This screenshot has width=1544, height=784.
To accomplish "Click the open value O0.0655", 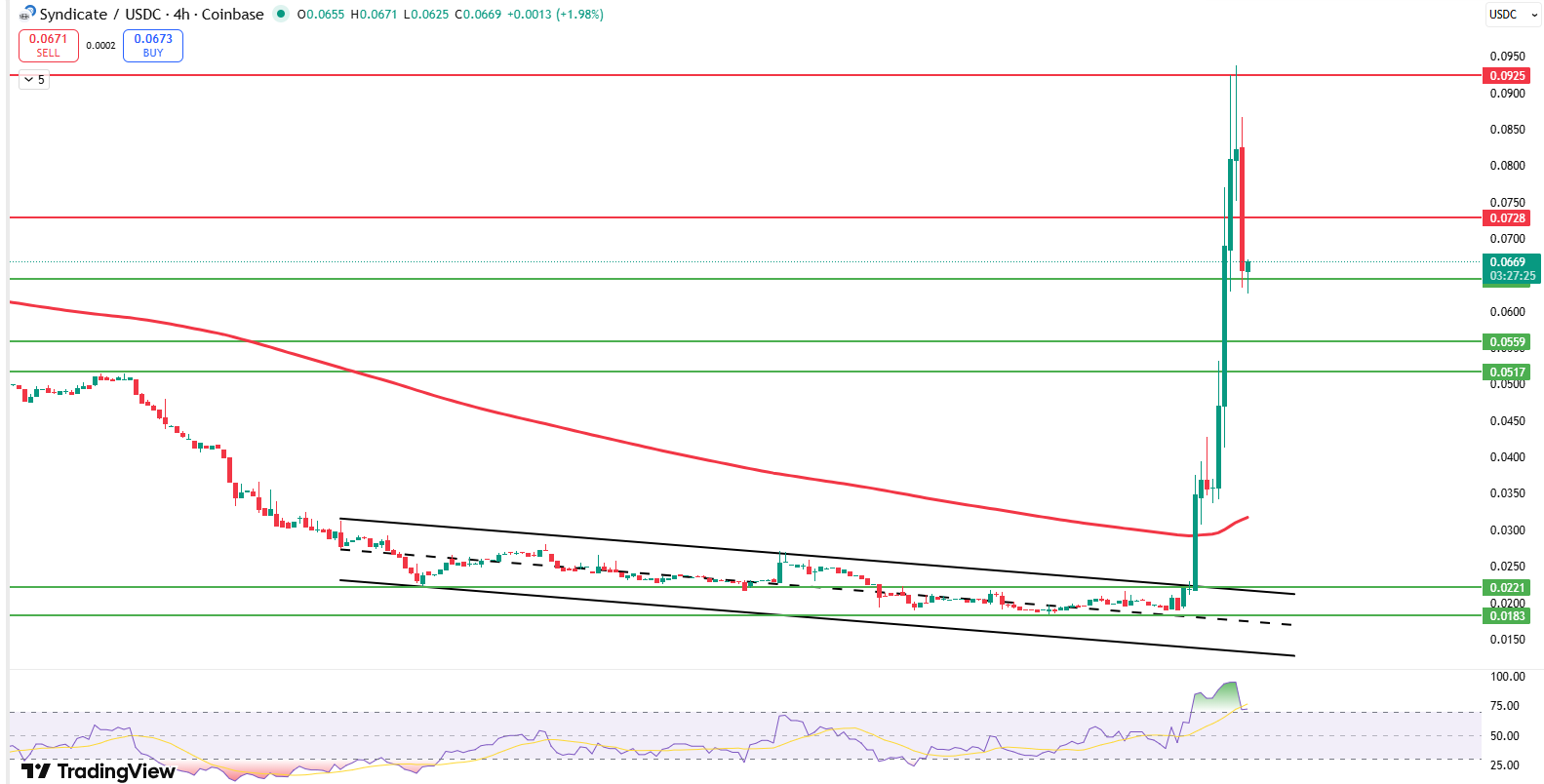I will (x=321, y=15).
